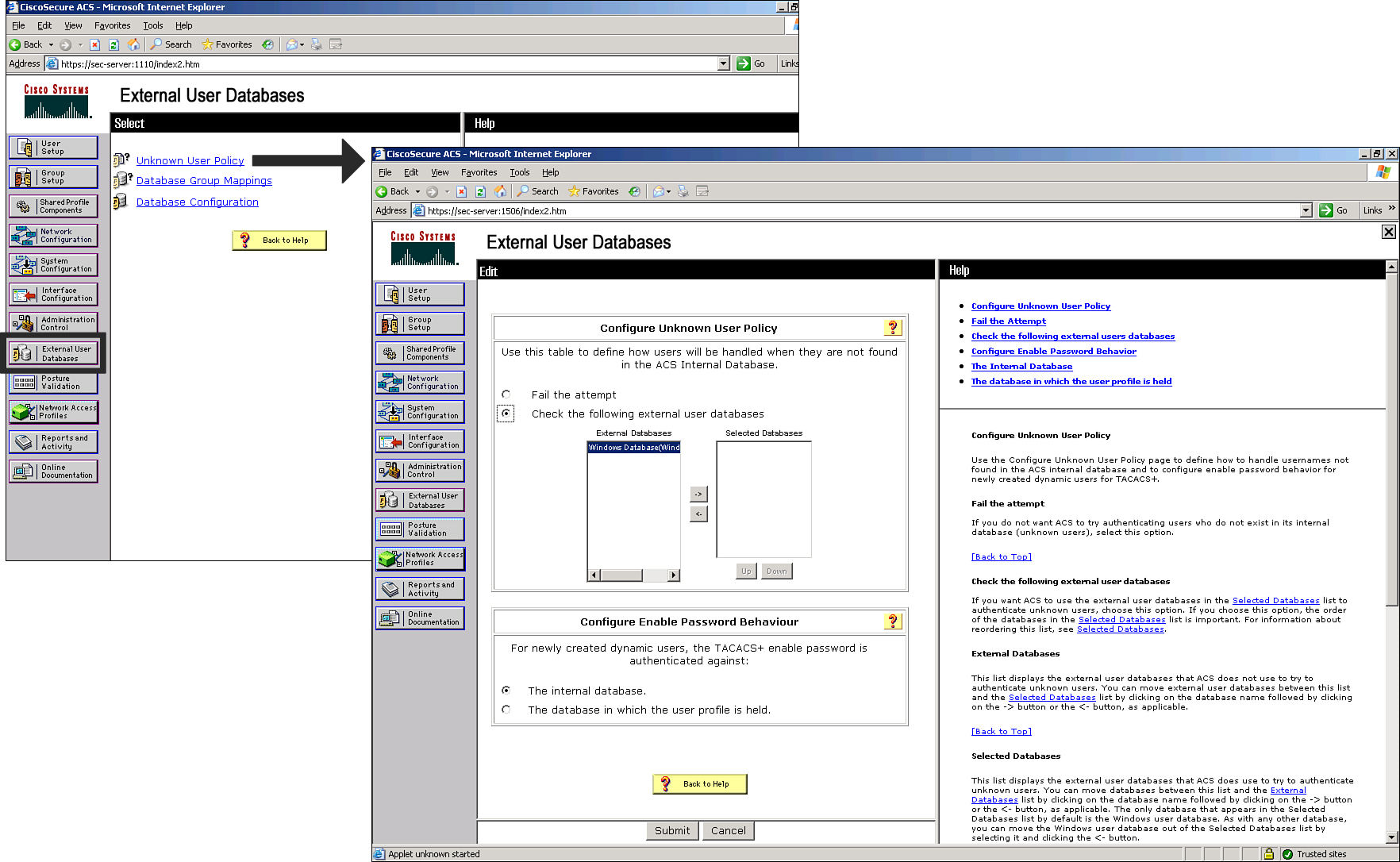Click External User Databases in back window
1400x862 pixels.
tap(53, 353)
